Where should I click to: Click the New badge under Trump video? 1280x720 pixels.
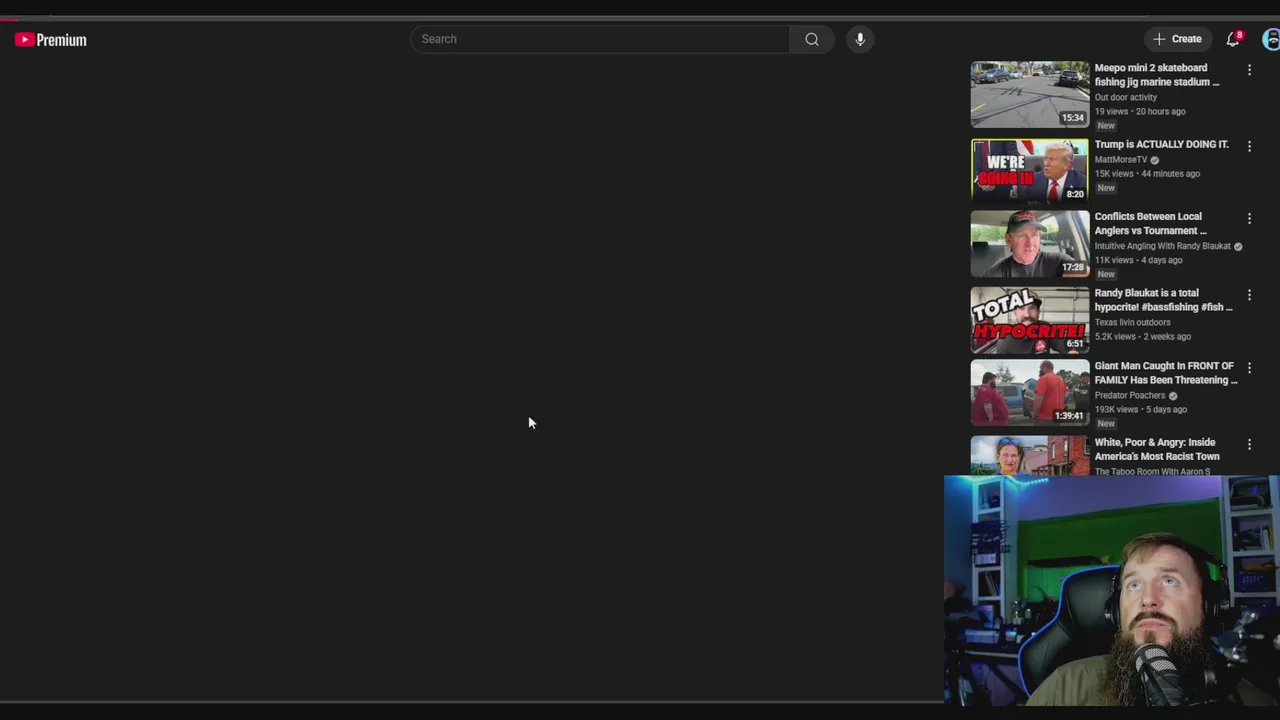click(x=1106, y=188)
